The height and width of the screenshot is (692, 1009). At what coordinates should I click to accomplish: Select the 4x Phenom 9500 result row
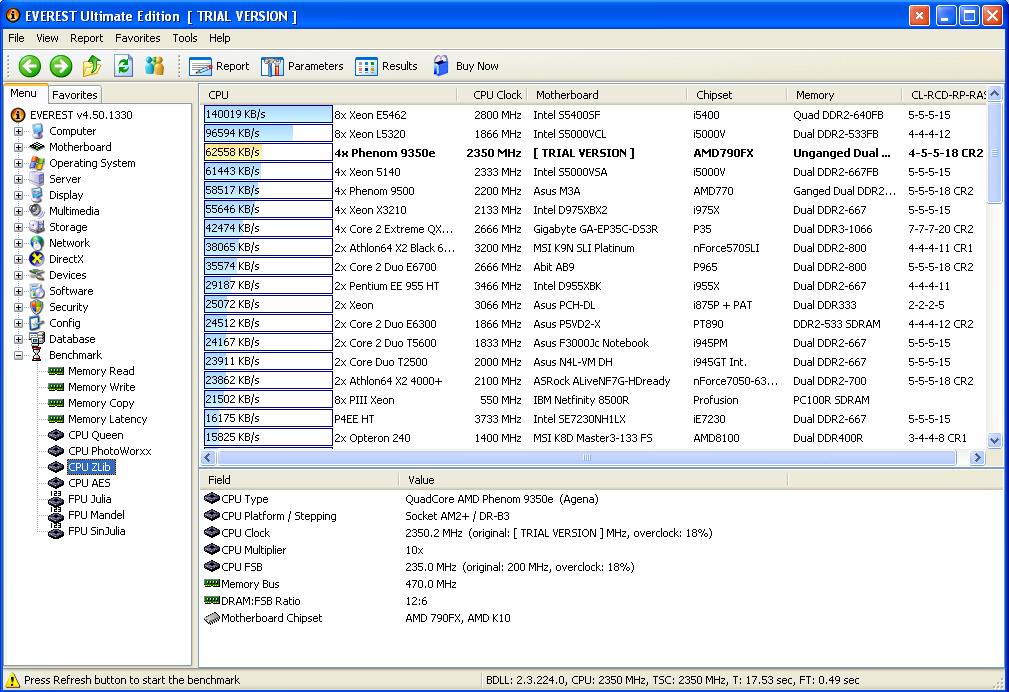click(595, 191)
